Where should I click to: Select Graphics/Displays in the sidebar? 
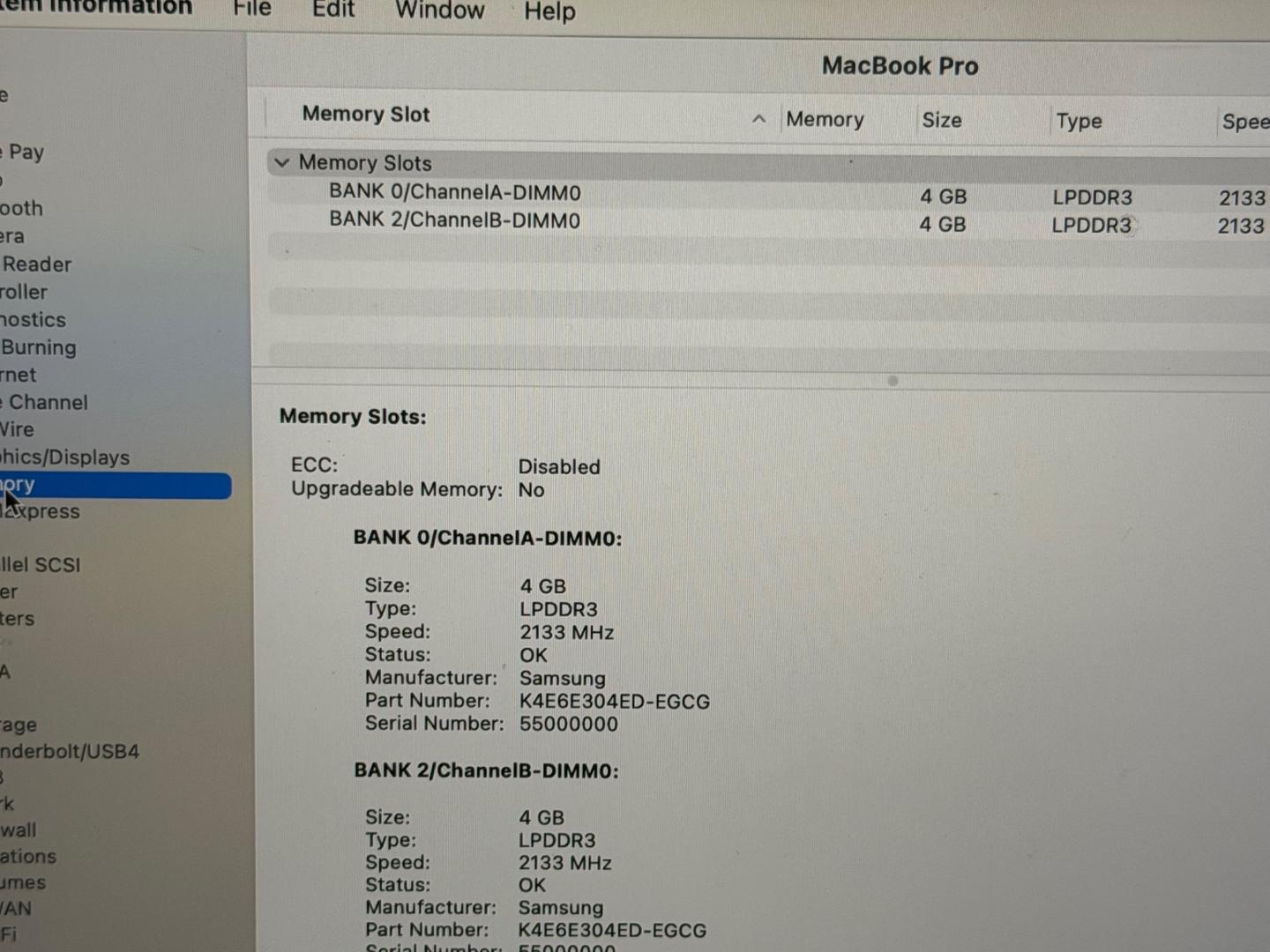[x=65, y=457]
